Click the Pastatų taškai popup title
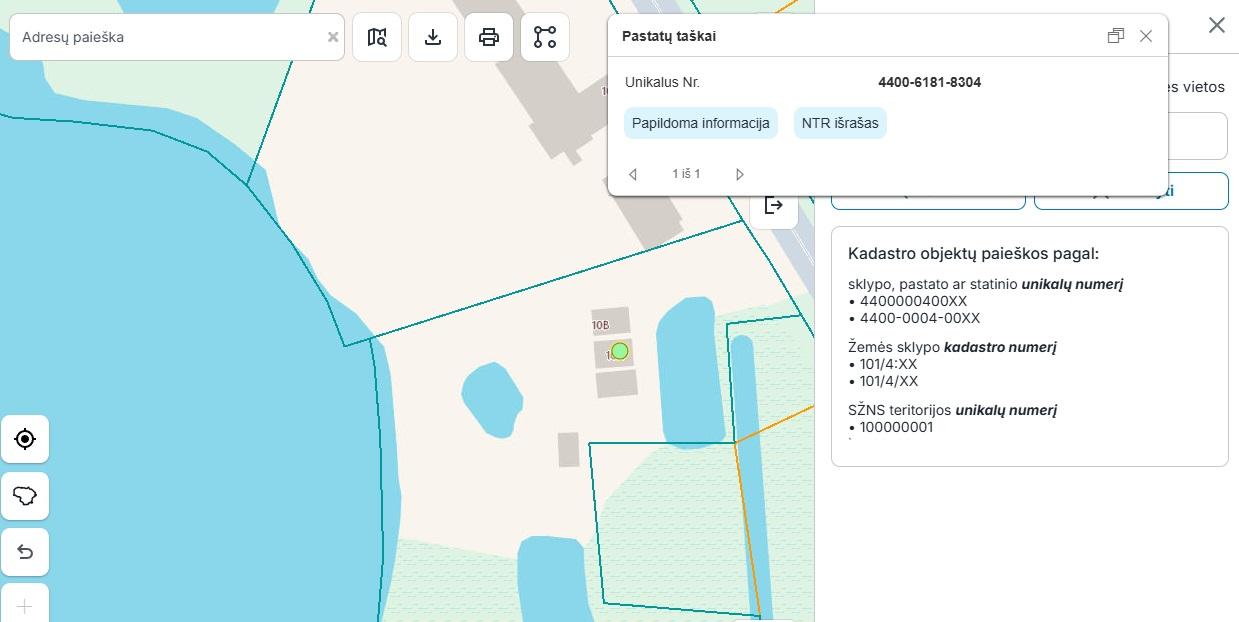This screenshot has height=622, width=1239. 669,36
